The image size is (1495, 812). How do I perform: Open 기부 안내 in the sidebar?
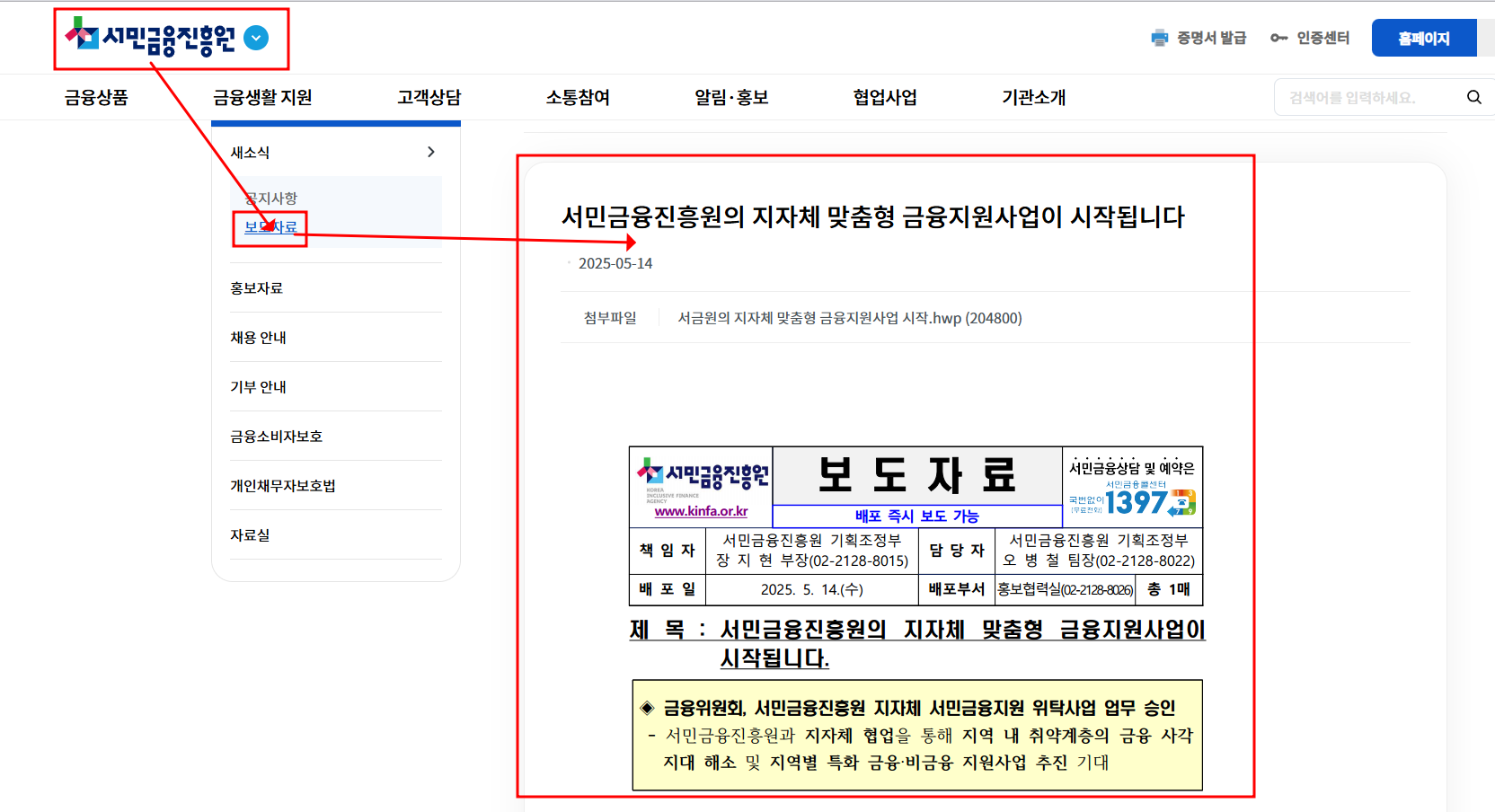(258, 387)
